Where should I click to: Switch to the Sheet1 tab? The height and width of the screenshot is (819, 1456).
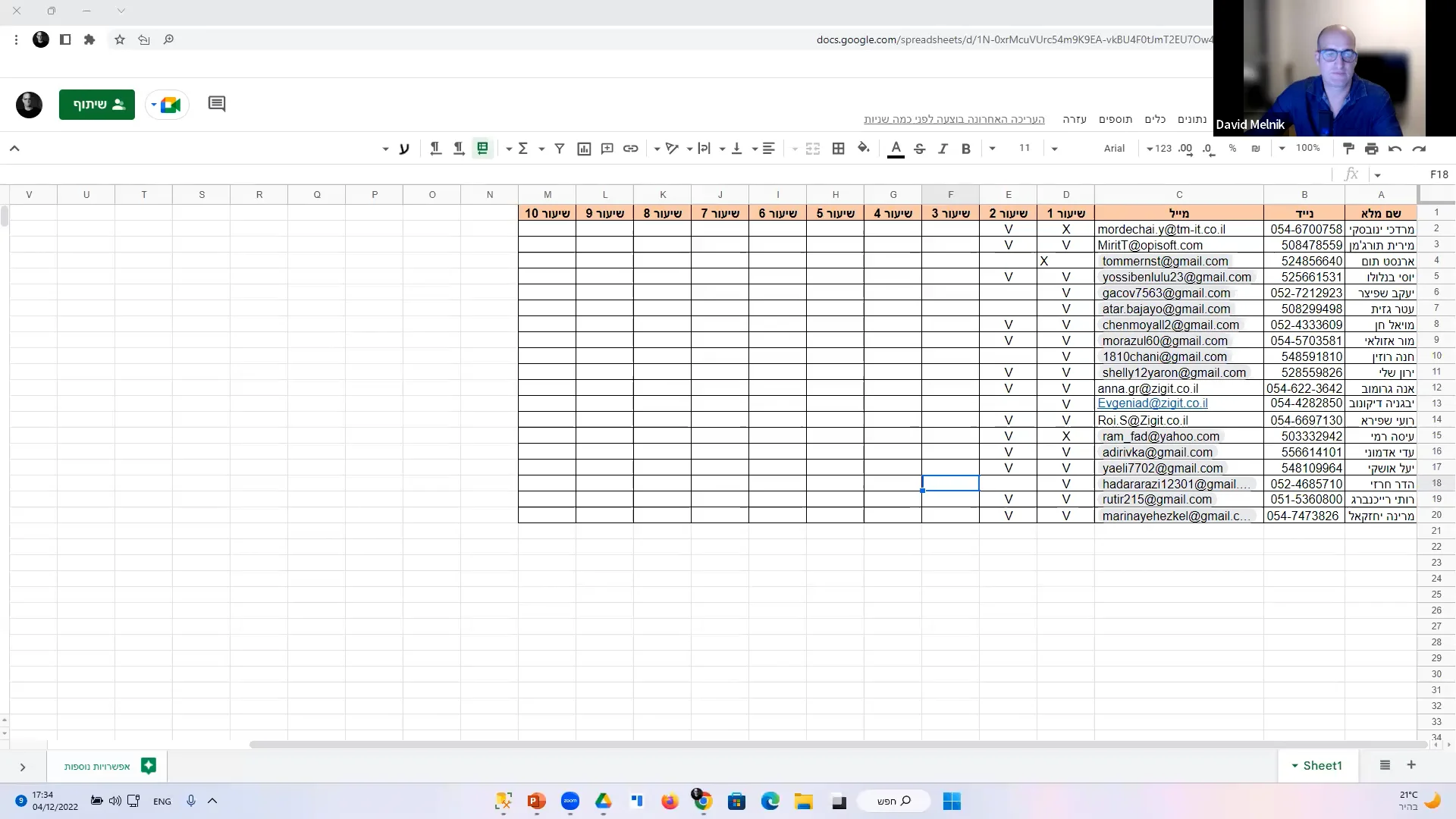coord(1323,765)
